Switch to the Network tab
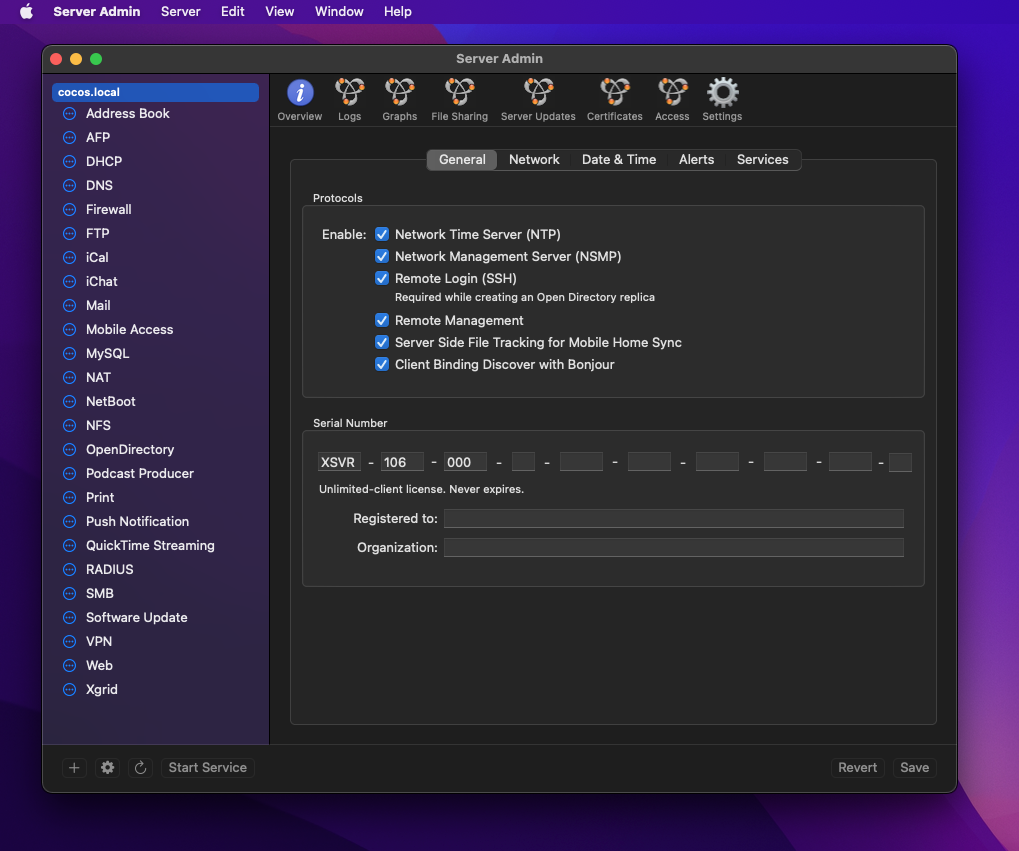The height and width of the screenshot is (851, 1019). click(x=534, y=159)
